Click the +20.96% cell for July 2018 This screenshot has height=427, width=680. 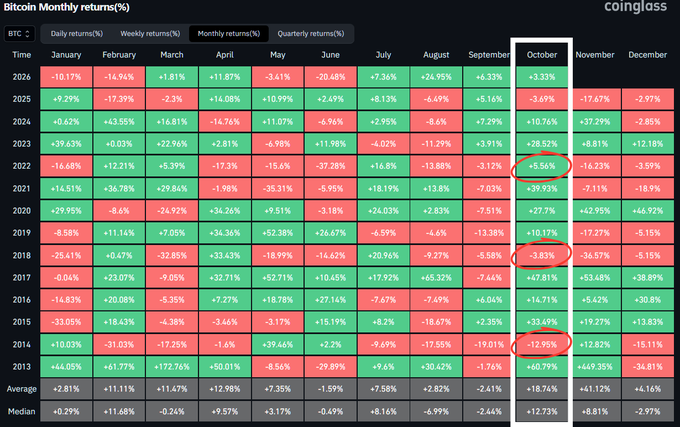coord(383,255)
